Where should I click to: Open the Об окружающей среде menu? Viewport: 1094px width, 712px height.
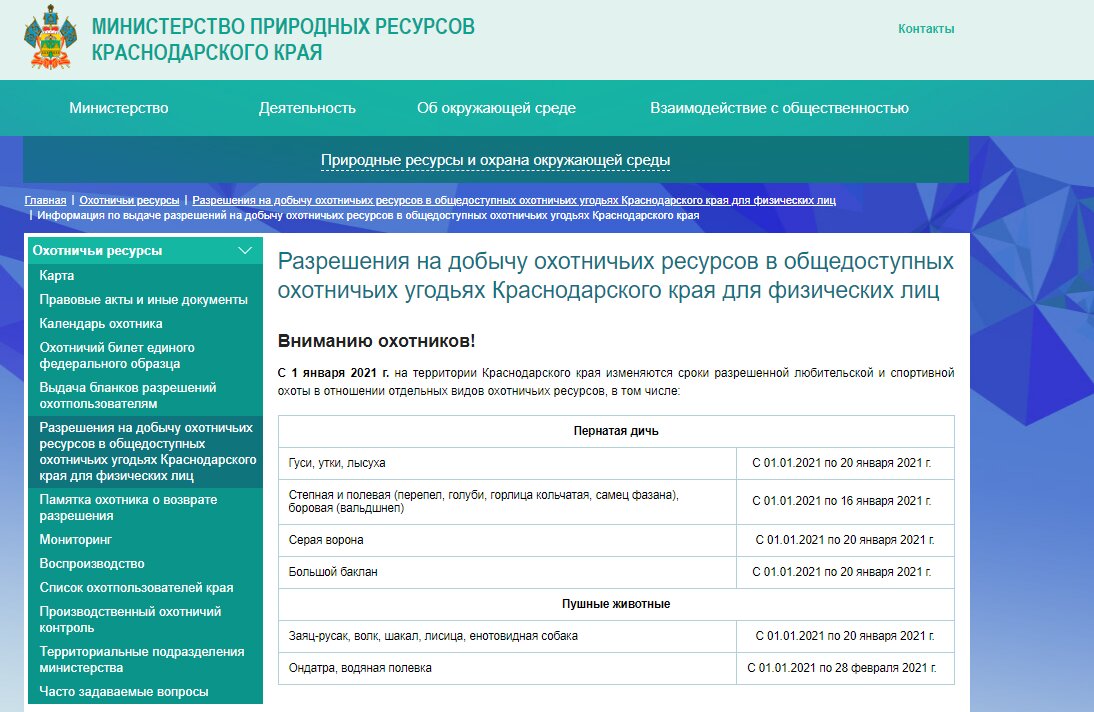click(x=497, y=107)
